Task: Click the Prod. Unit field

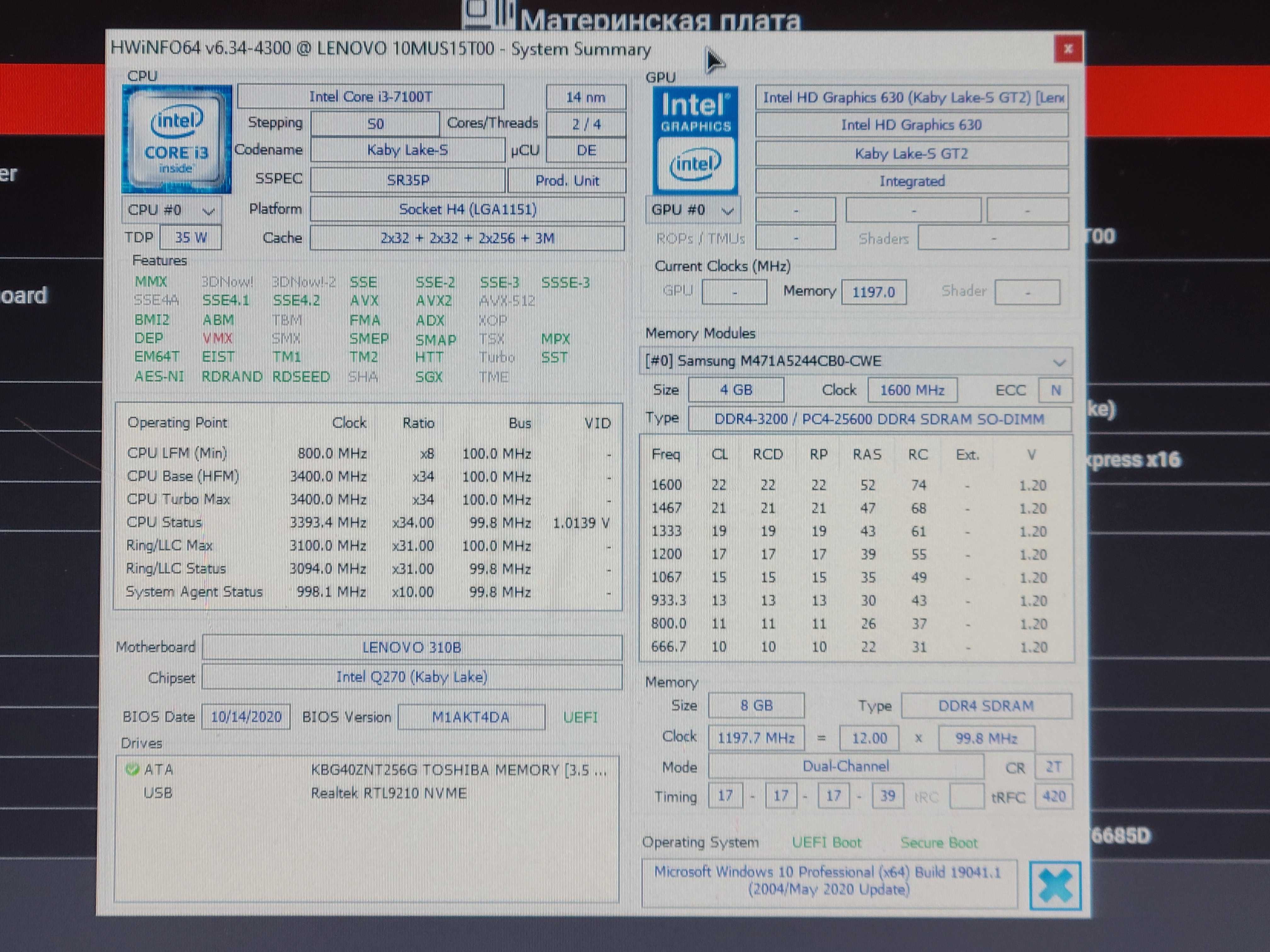Action: tap(567, 181)
